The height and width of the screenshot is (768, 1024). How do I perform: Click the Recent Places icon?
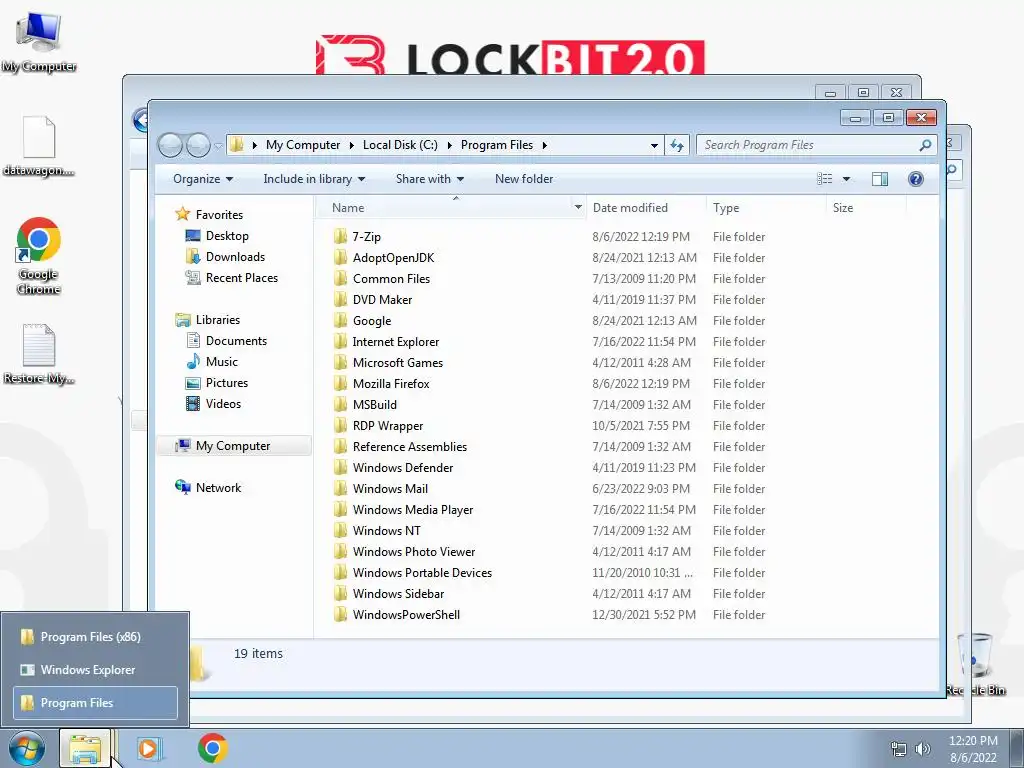pyautogui.click(x=193, y=278)
